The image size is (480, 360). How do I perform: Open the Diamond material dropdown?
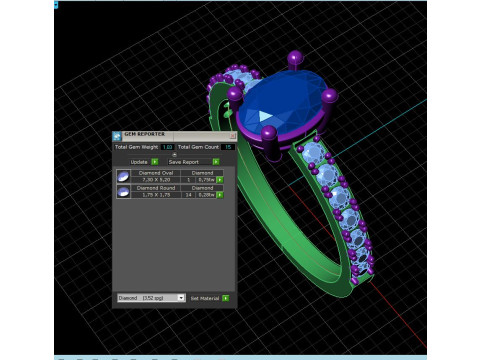151,298
